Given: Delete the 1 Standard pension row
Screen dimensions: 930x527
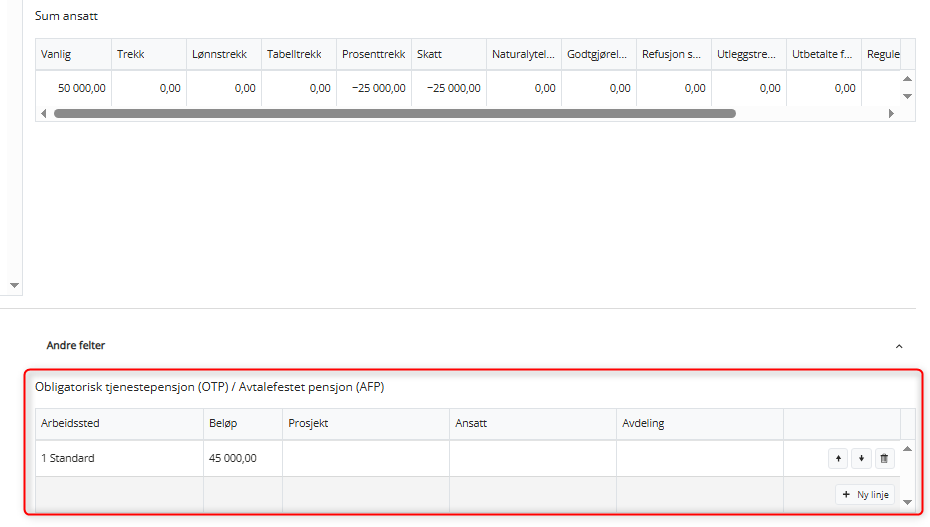Looking at the screenshot, I should point(884,458).
